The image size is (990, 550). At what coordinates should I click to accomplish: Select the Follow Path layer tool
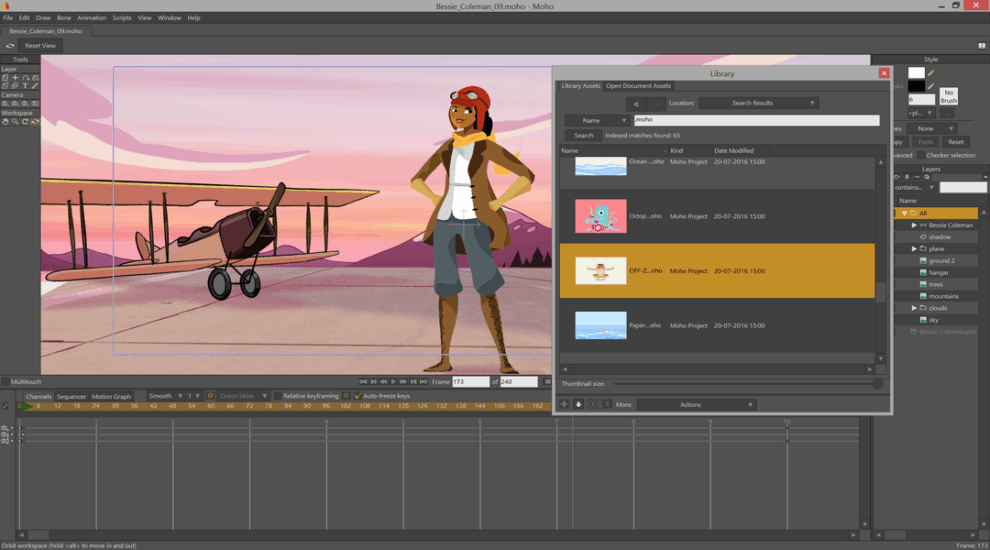25,78
